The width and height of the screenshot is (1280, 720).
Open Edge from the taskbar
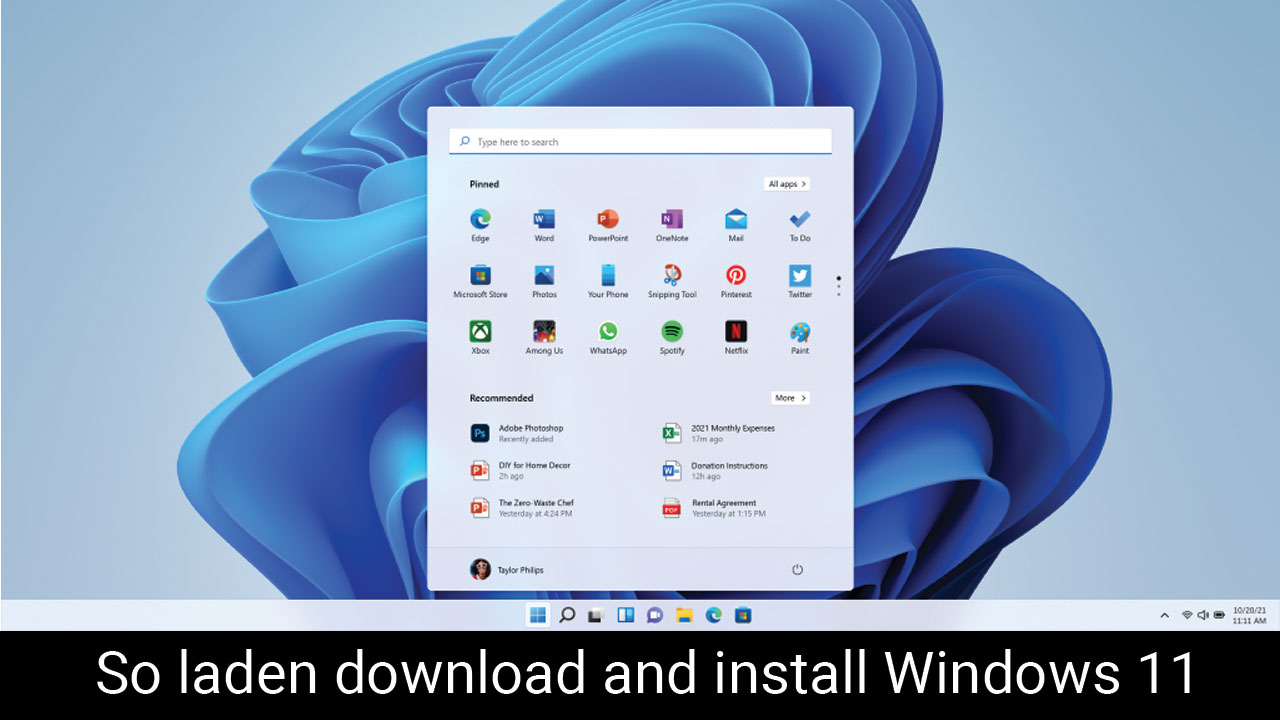pyautogui.click(x=713, y=615)
